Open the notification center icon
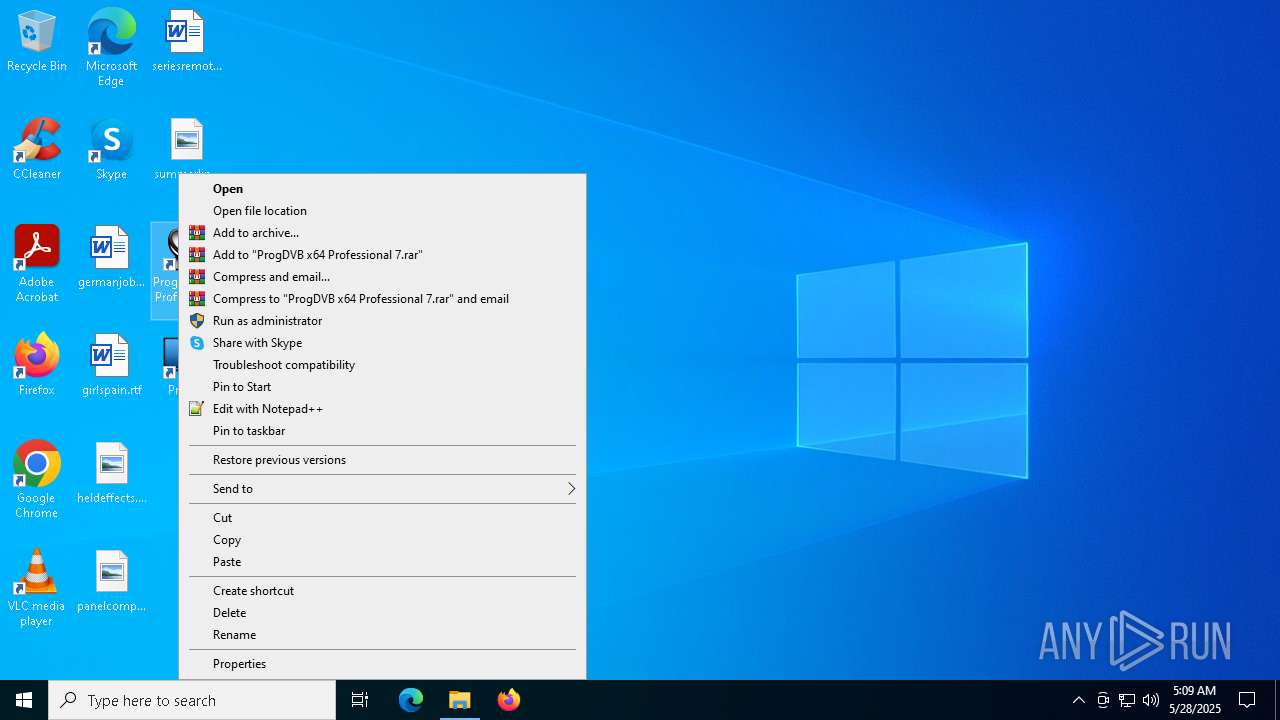 (x=1247, y=700)
